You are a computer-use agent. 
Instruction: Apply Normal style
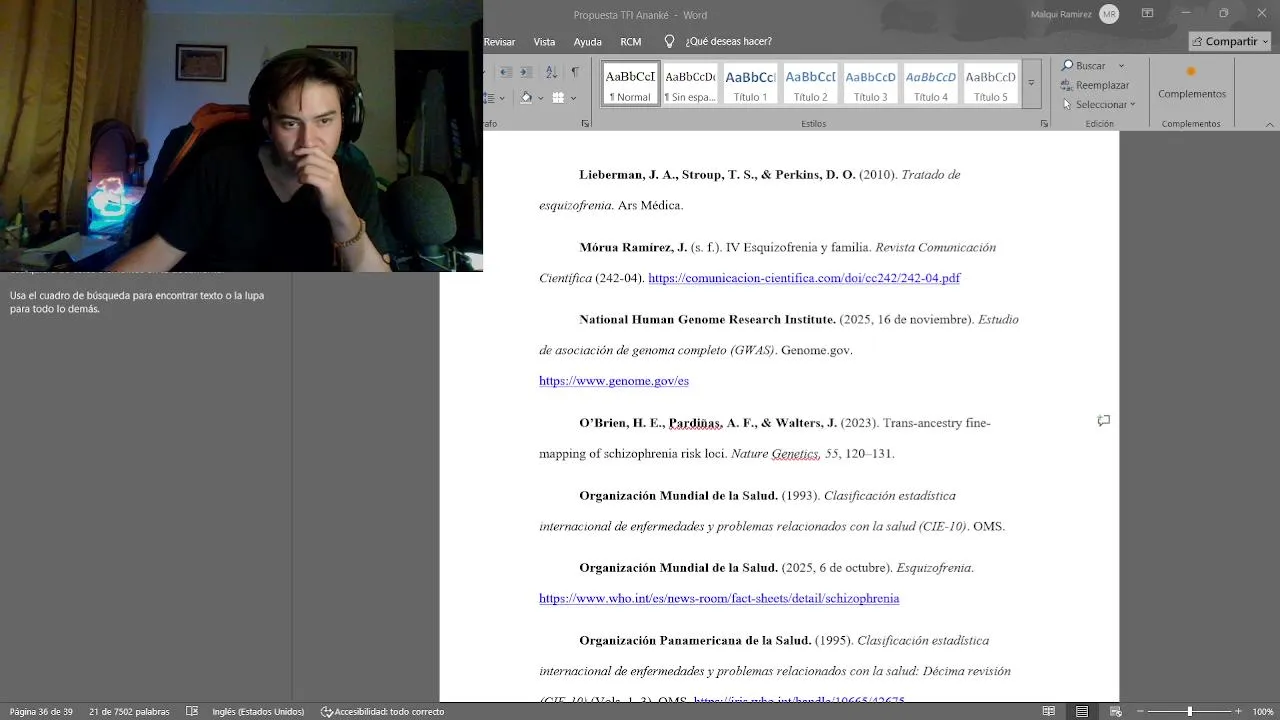point(630,83)
